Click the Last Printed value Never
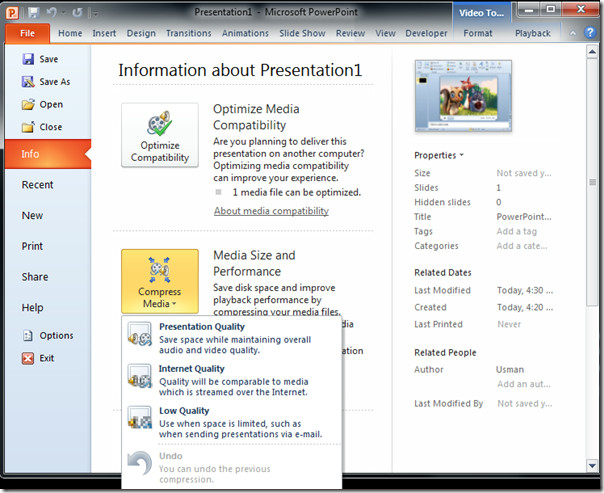The height and width of the screenshot is (493, 604). click(x=509, y=324)
